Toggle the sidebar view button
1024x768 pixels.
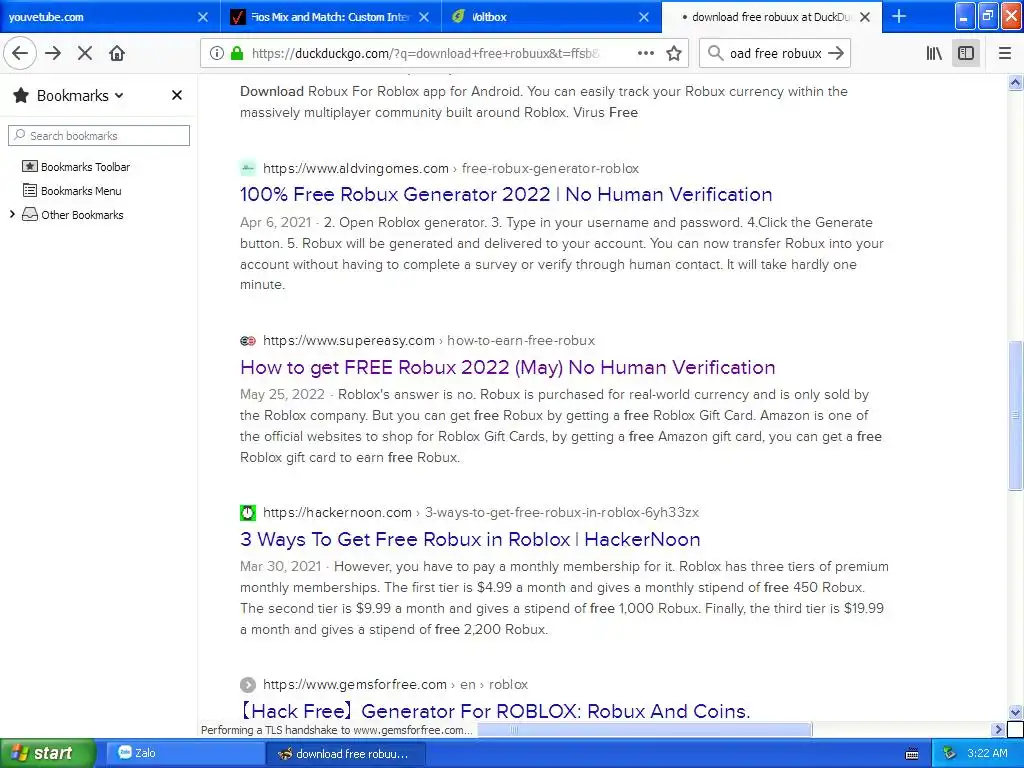(x=966, y=54)
